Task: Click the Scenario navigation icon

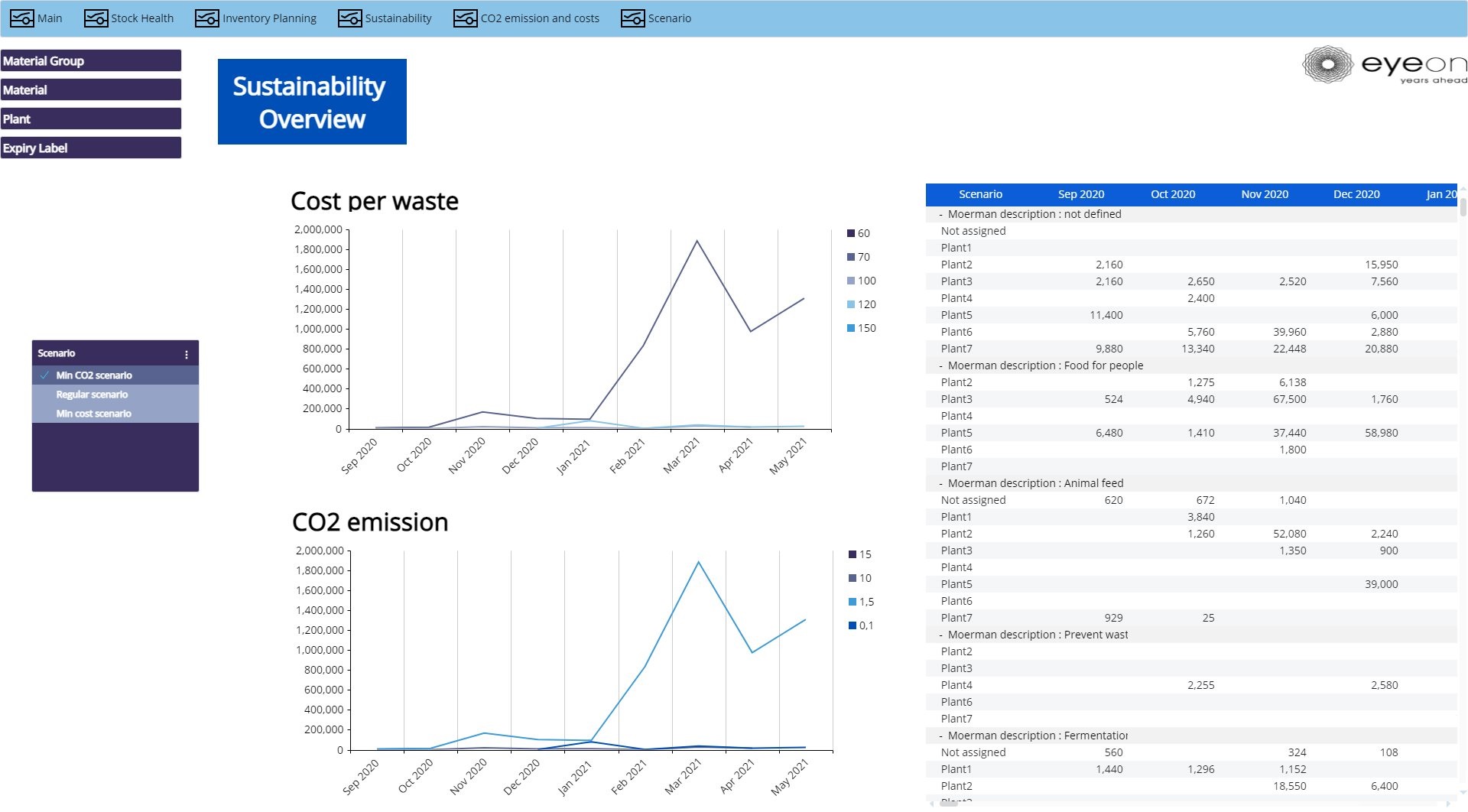Action: coord(632,18)
